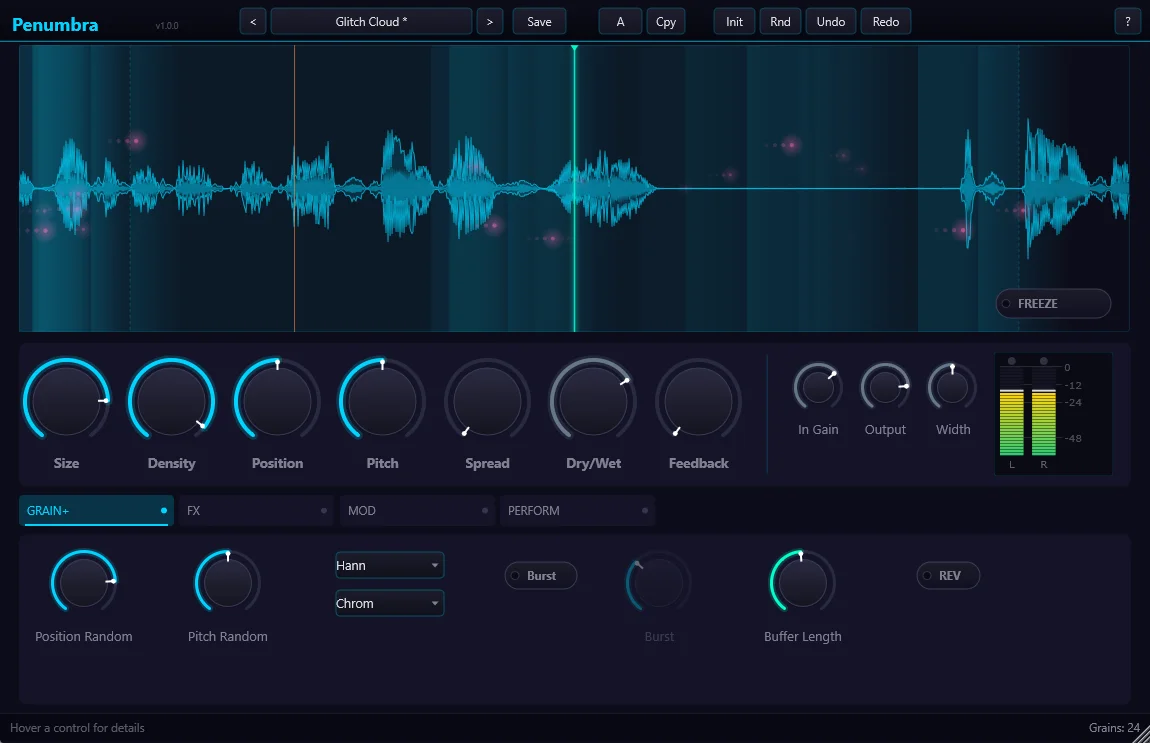Open the Hann window shape dropdown
The height and width of the screenshot is (743, 1150).
click(389, 566)
